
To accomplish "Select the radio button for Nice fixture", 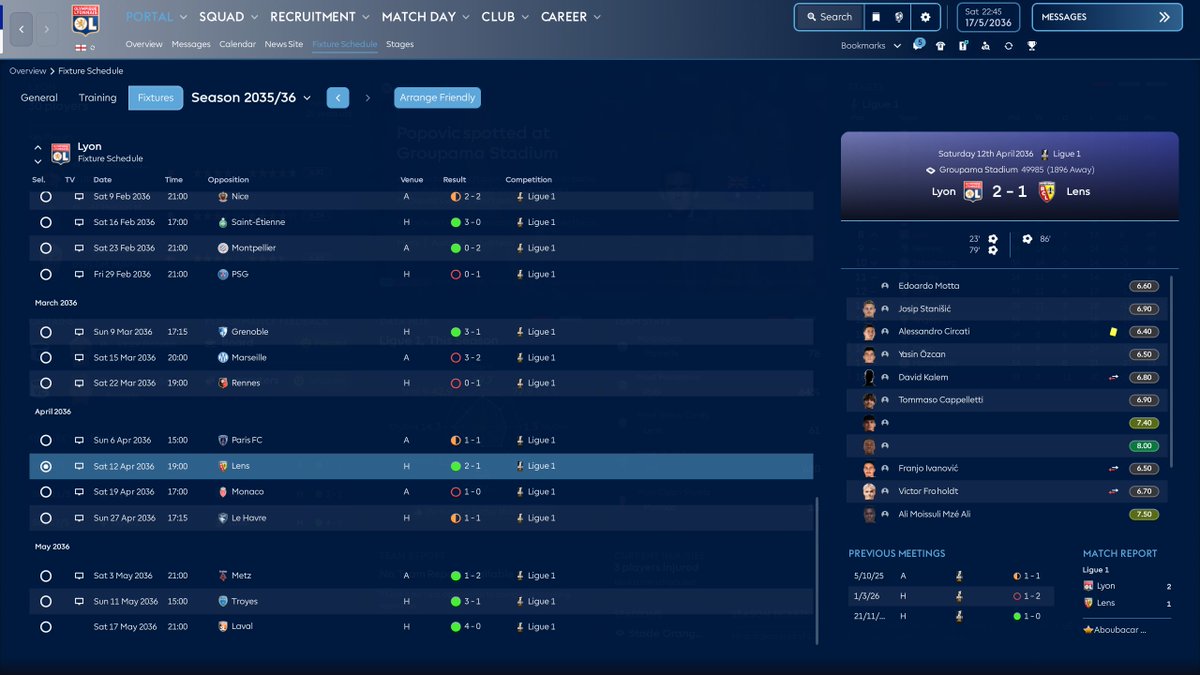I will pos(46,197).
